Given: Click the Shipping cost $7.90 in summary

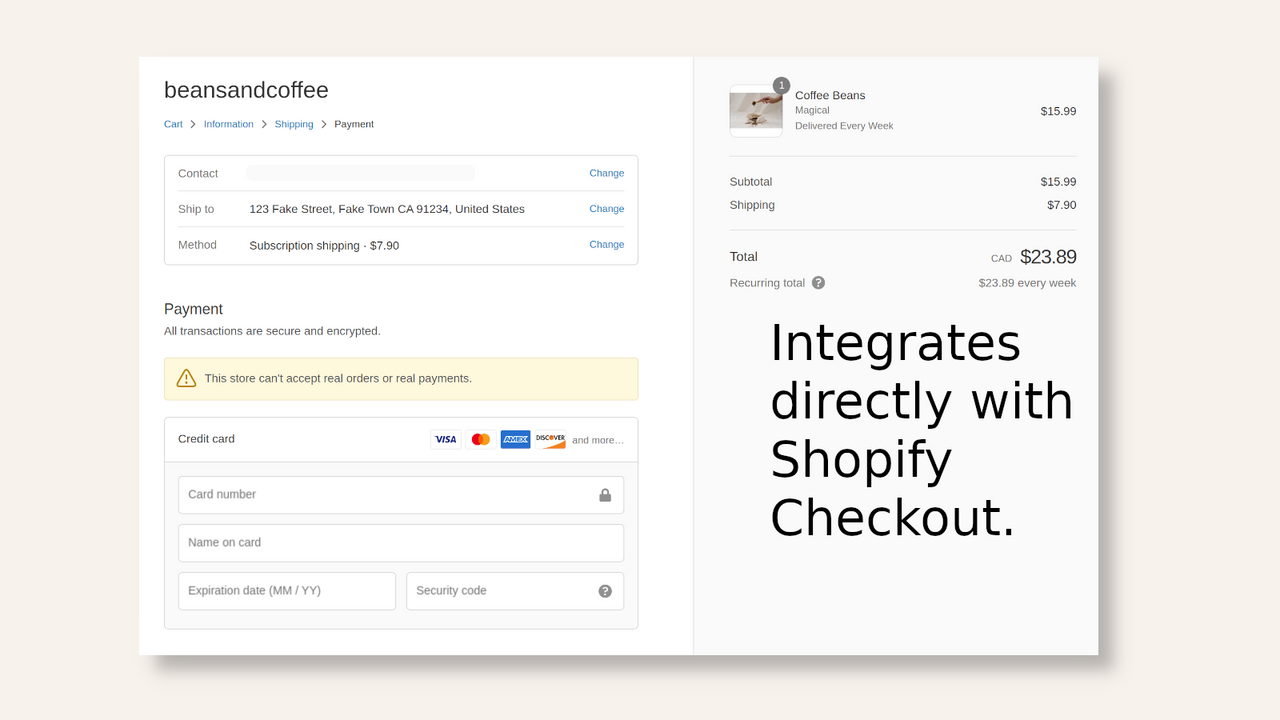Looking at the screenshot, I should [1062, 205].
